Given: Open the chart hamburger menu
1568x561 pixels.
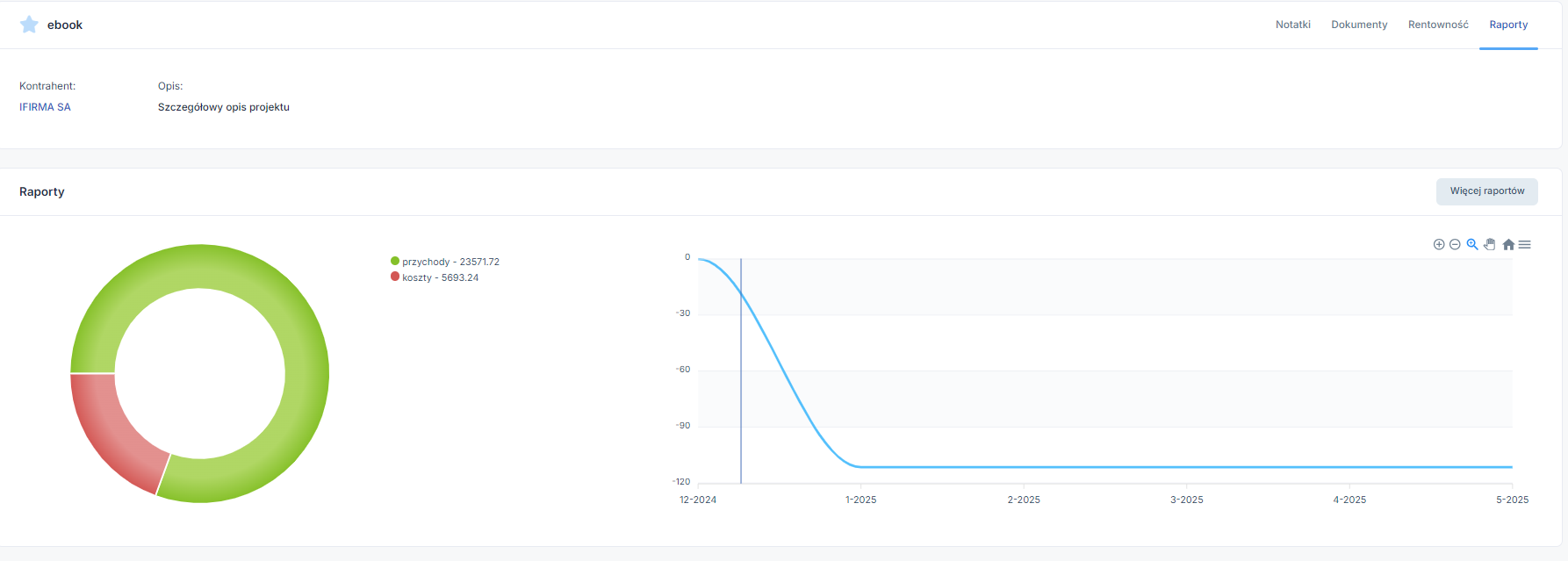Looking at the screenshot, I should point(1525,245).
